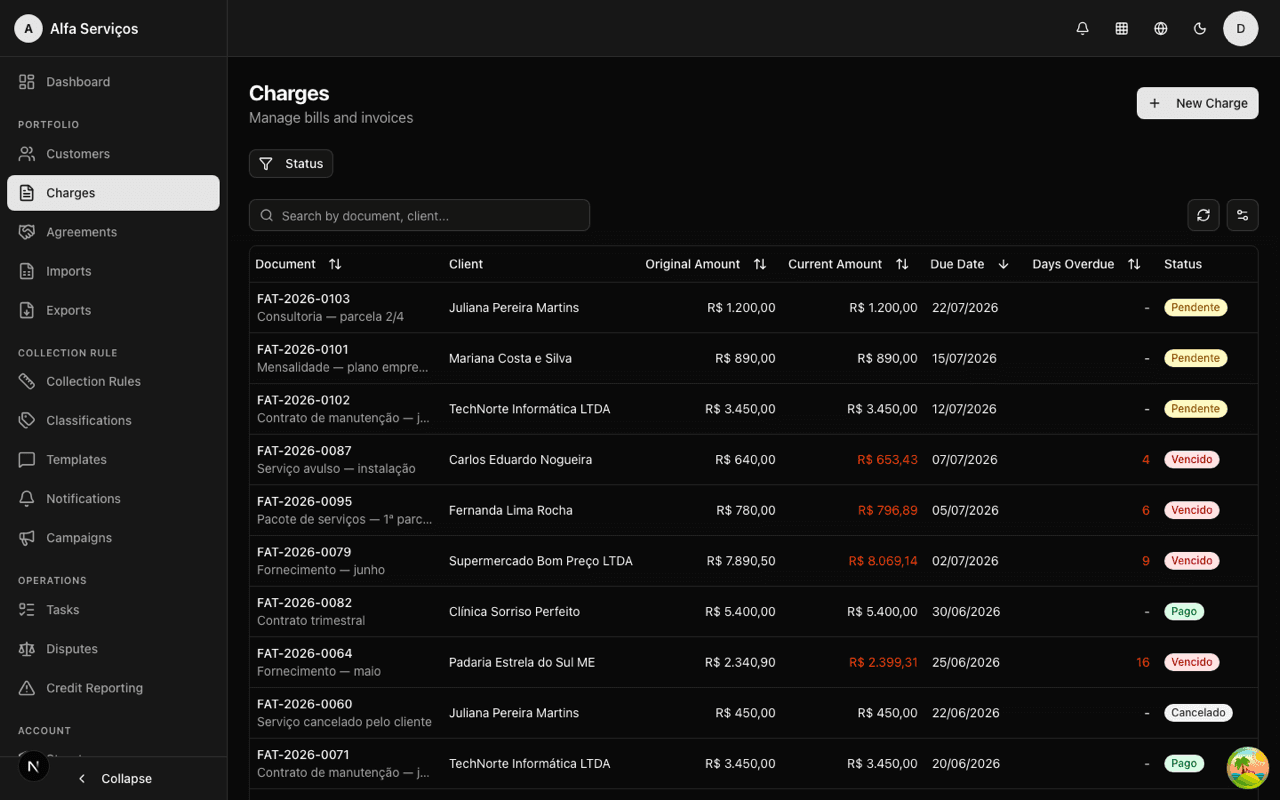Viewport: 1280px width, 800px height.
Task: Click the bottom-right beach avatar thumbnail
Action: tap(1247, 768)
